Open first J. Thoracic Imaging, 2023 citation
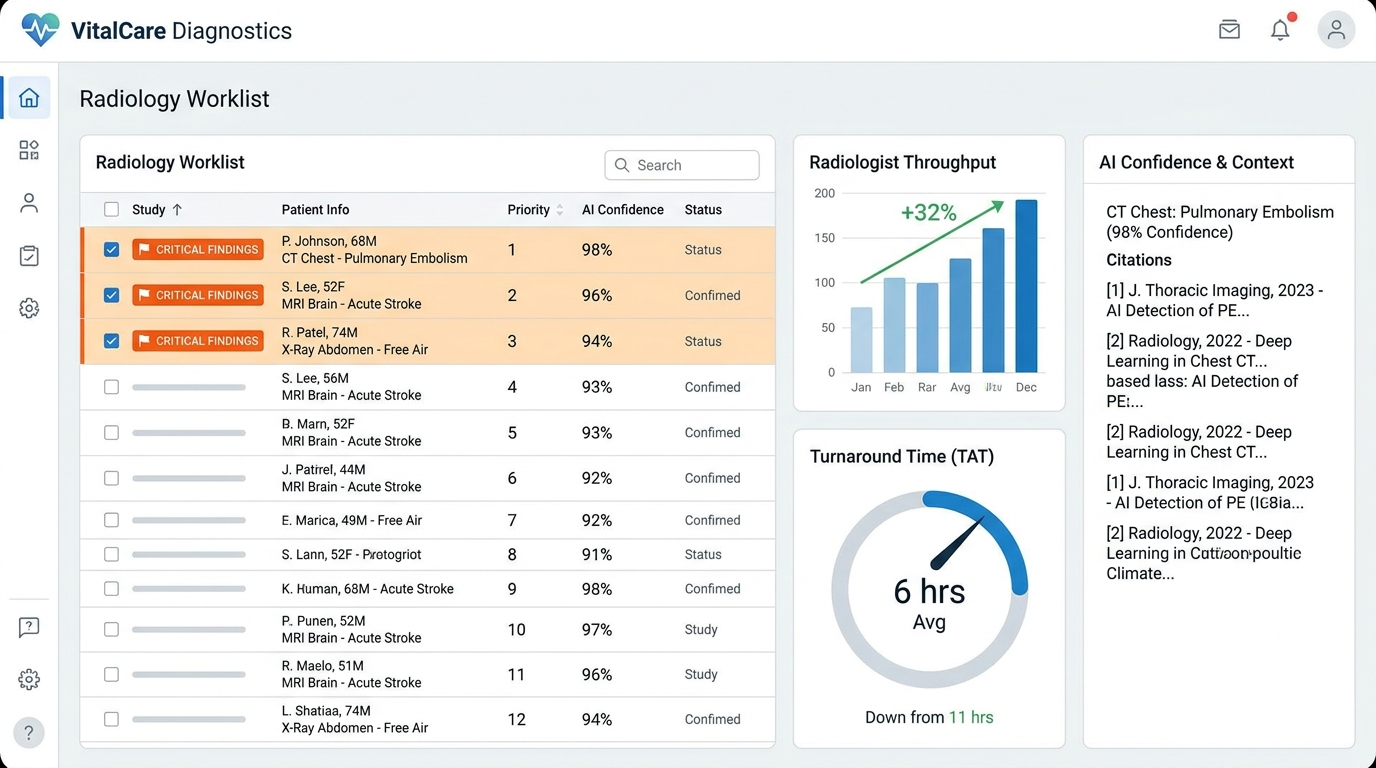The width and height of the screenshot is (1376, 768). [x=1214, y=300]
